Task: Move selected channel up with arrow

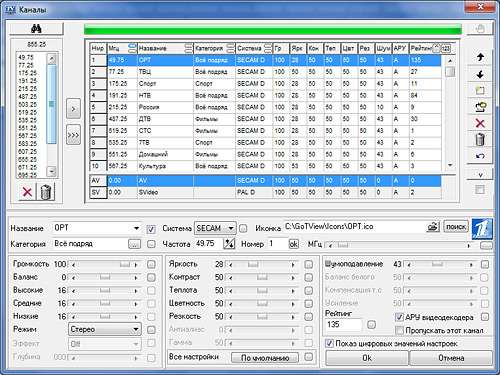Action: pyautogui.click(x=480, y=57)
